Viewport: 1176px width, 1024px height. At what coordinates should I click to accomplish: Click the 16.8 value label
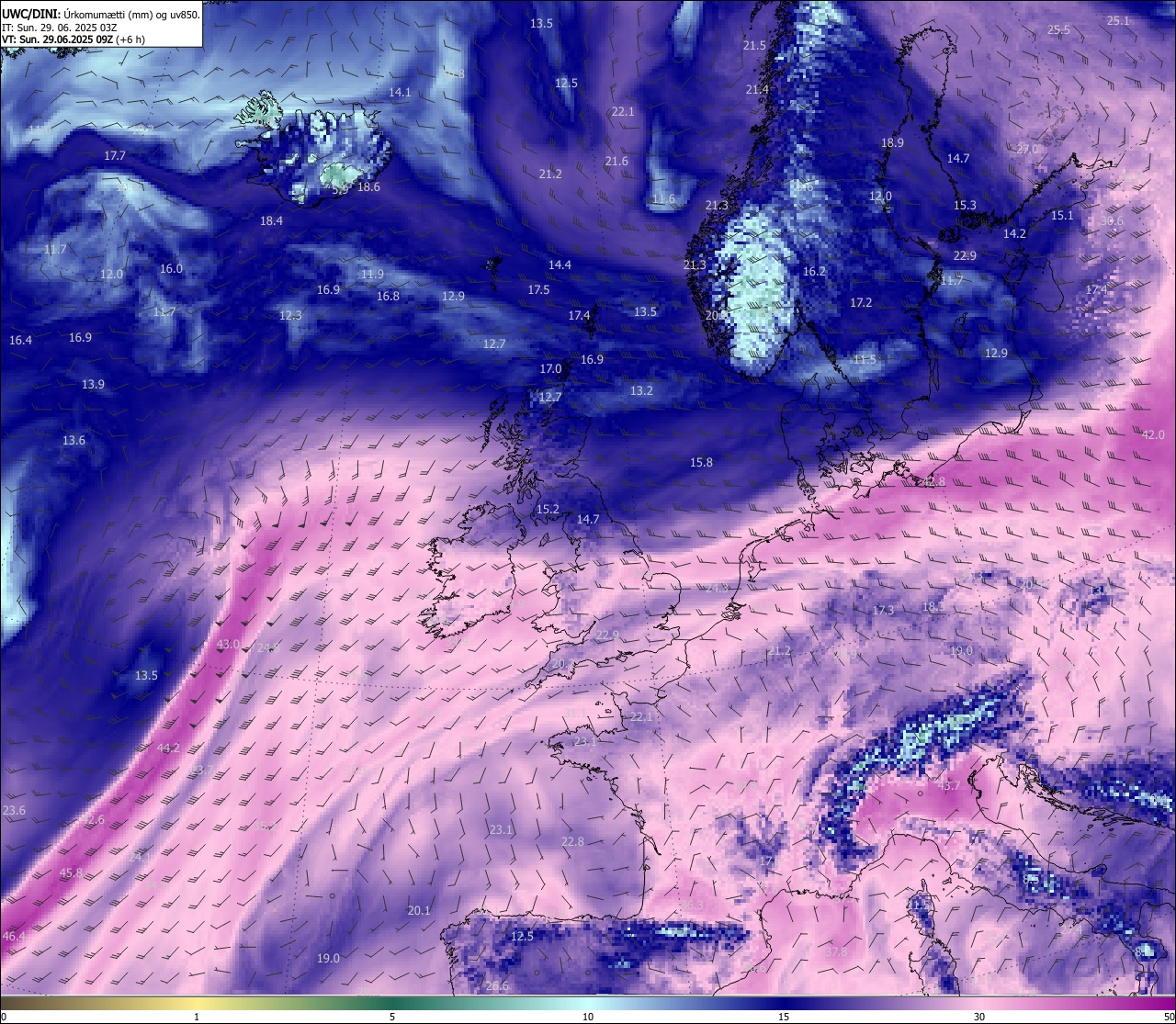tap(388, 296)
